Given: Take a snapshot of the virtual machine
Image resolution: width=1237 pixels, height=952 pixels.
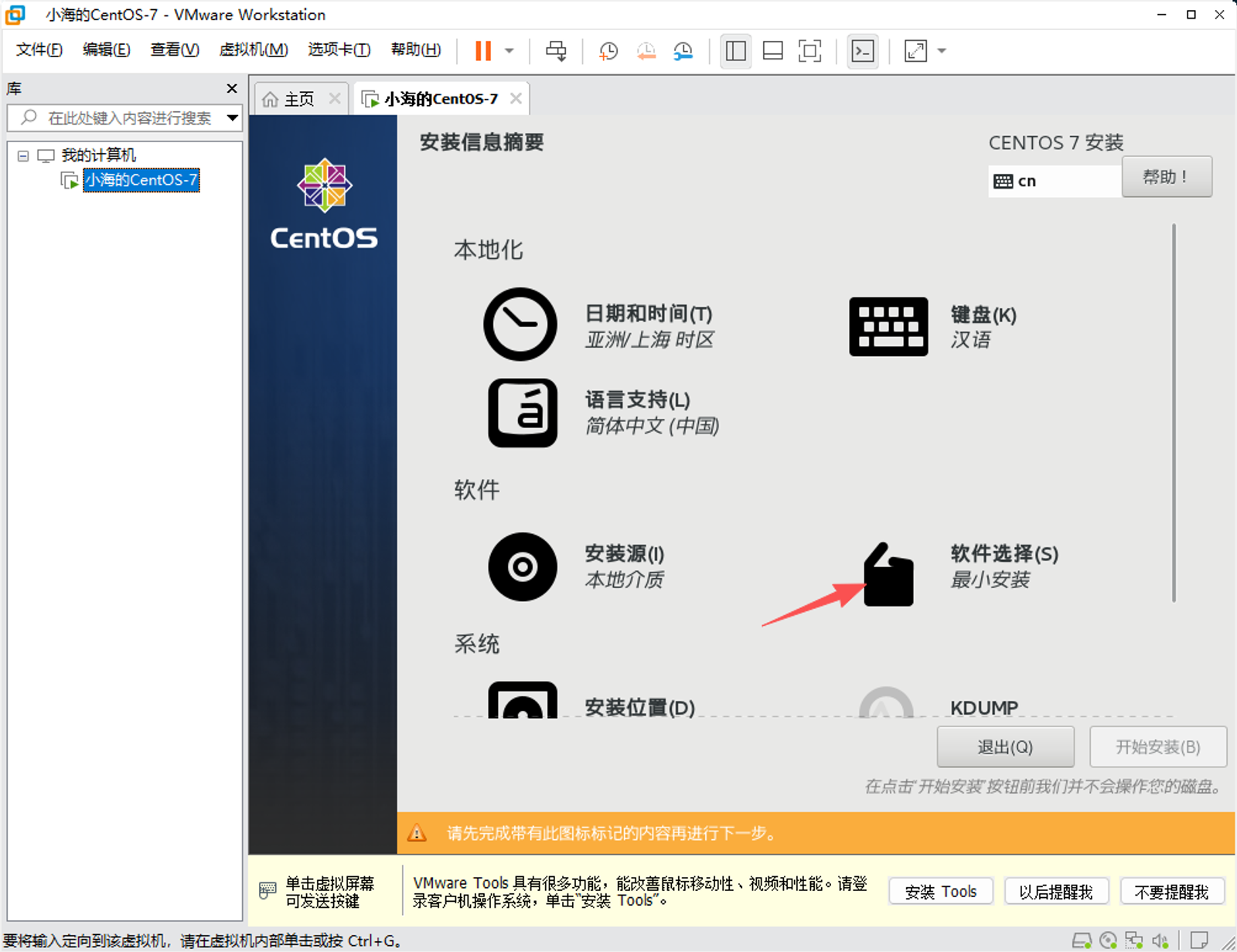Looking at the screenshot, I should pos(608,51).
